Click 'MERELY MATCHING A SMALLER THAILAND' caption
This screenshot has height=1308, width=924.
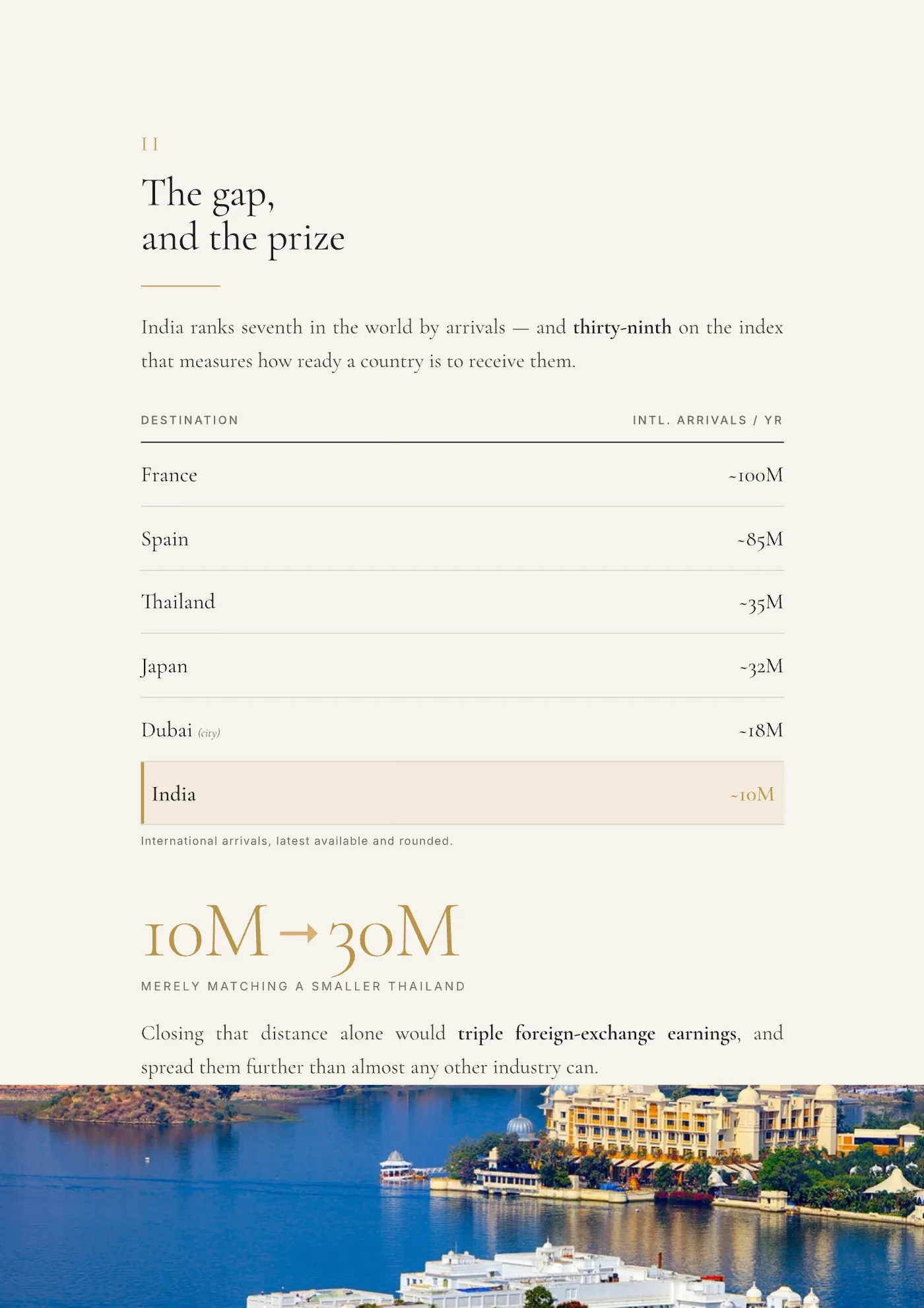pos(303,986)
